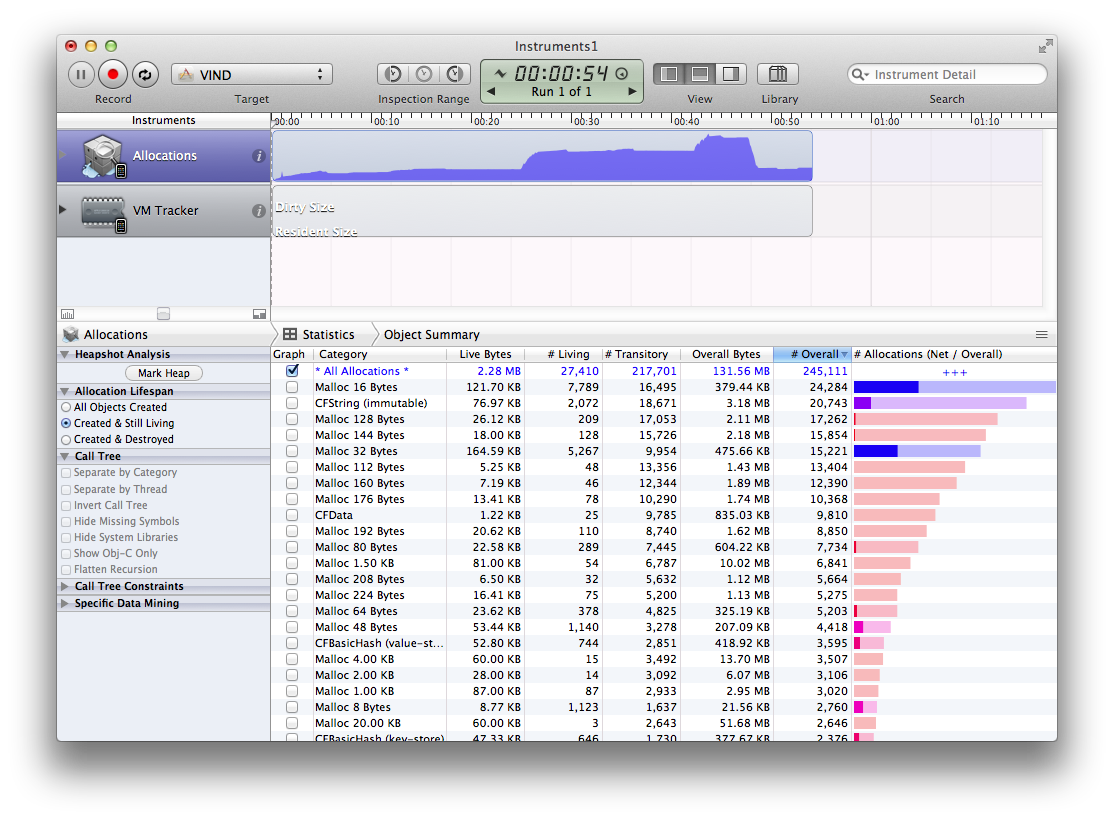Sort by the Category column header
1114x820 pixels.
click(x=379, y=354)
